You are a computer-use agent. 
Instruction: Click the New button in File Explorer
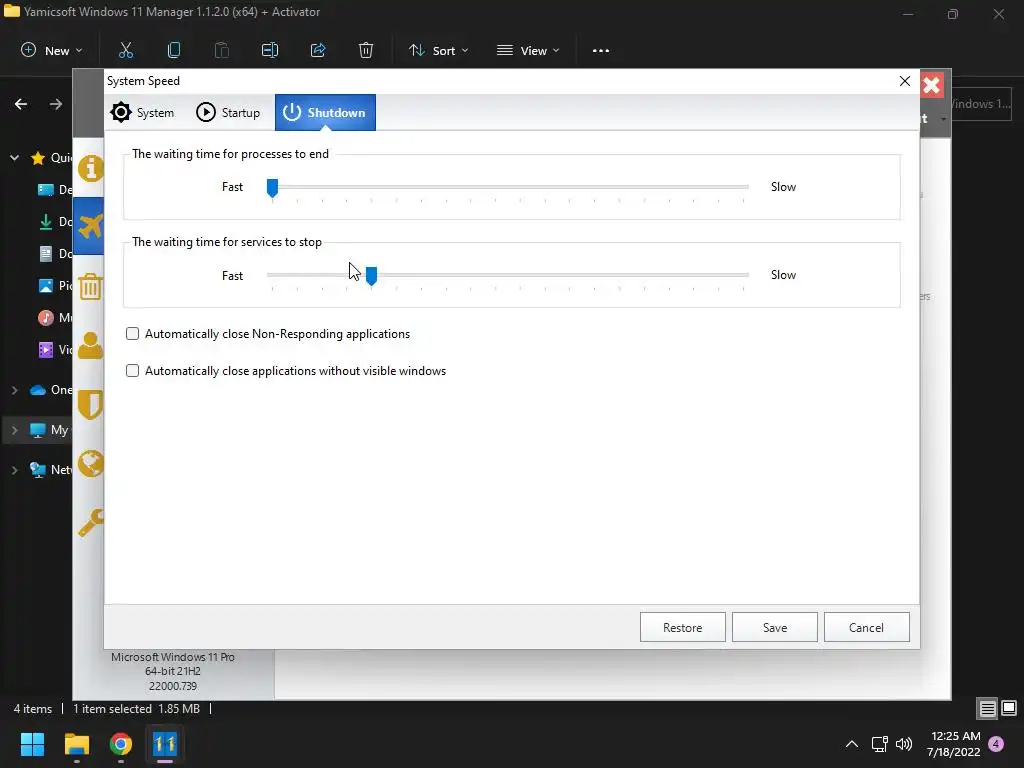click(52, 50)
